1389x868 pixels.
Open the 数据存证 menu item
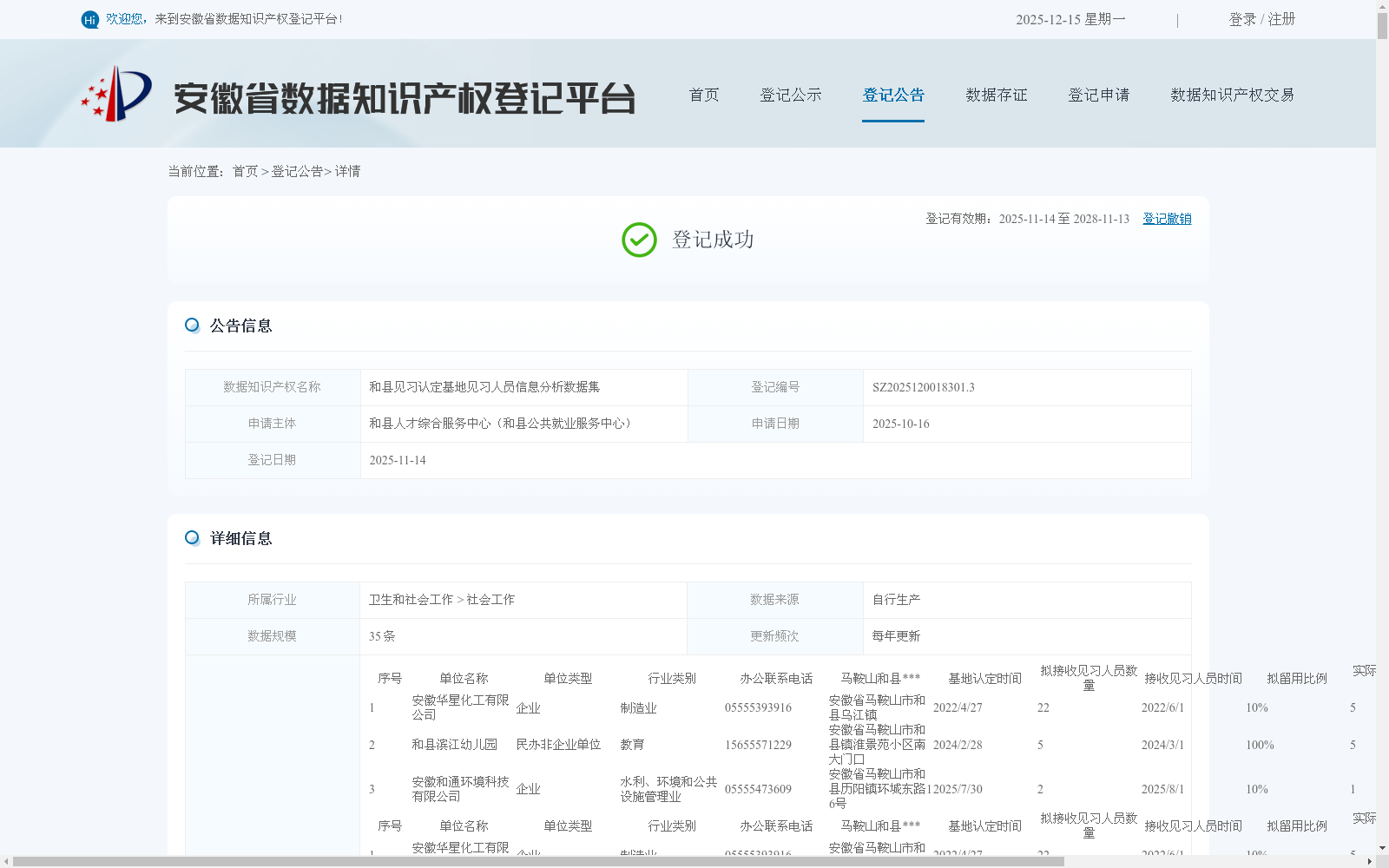[x=996, y=95]
